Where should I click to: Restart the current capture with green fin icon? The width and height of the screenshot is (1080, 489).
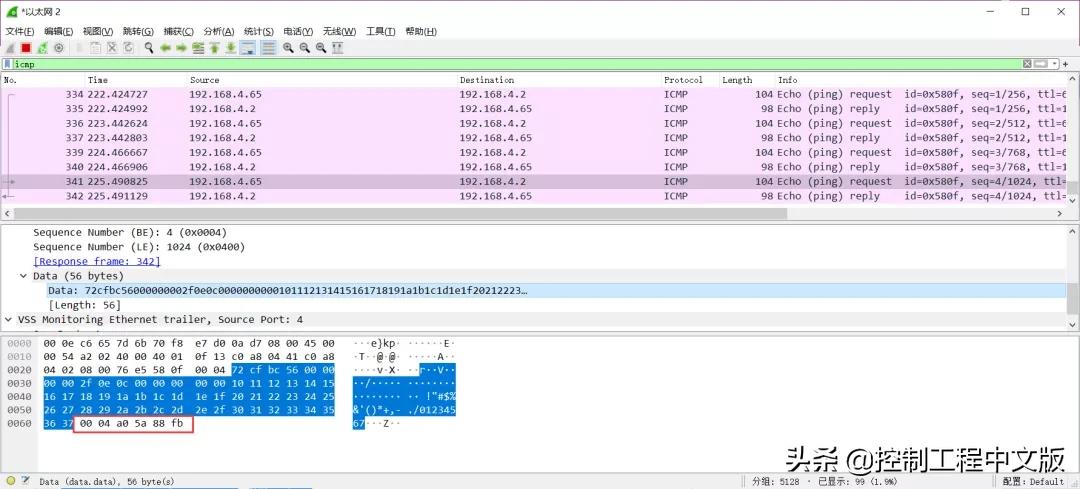click(42, 47)
